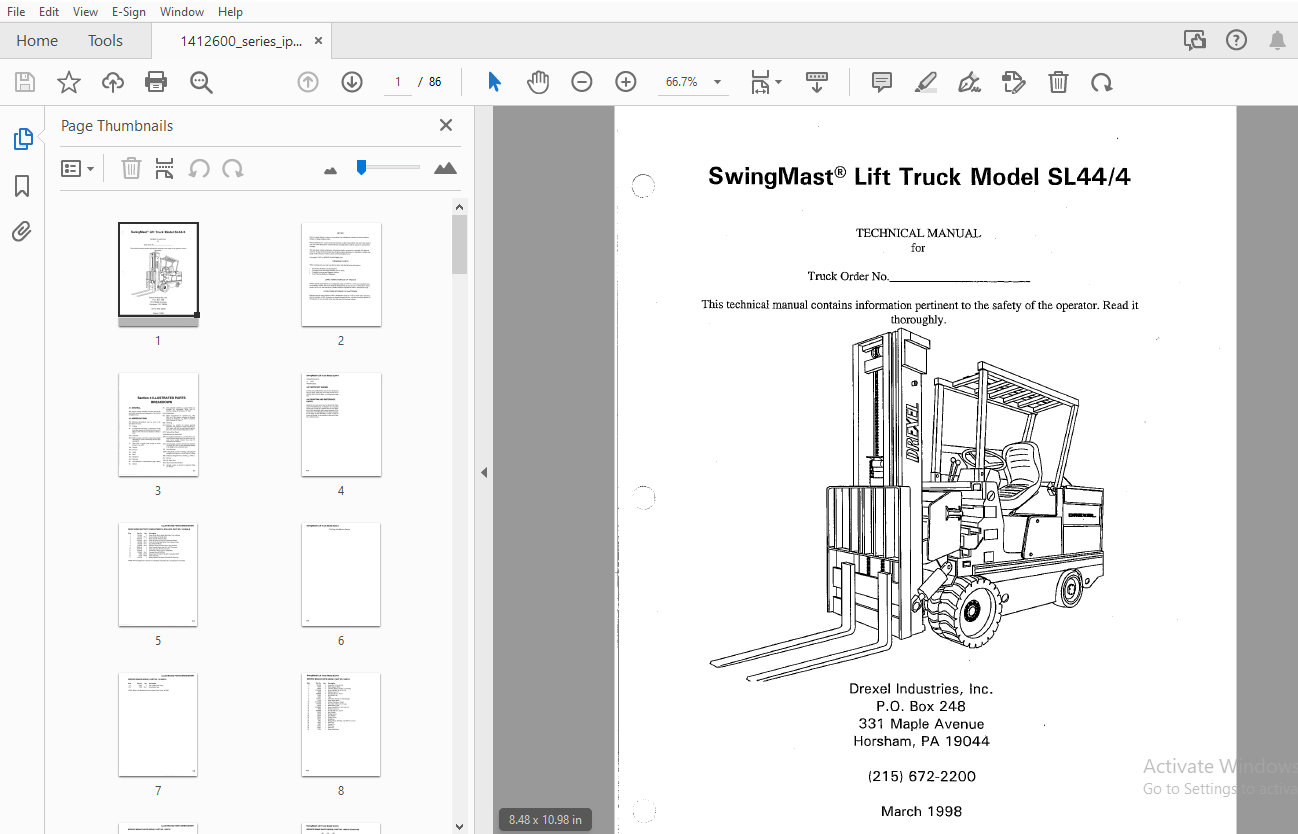Save the file with the floppy disk icon
Screen dimensions: 1298x834
(24, 82)
